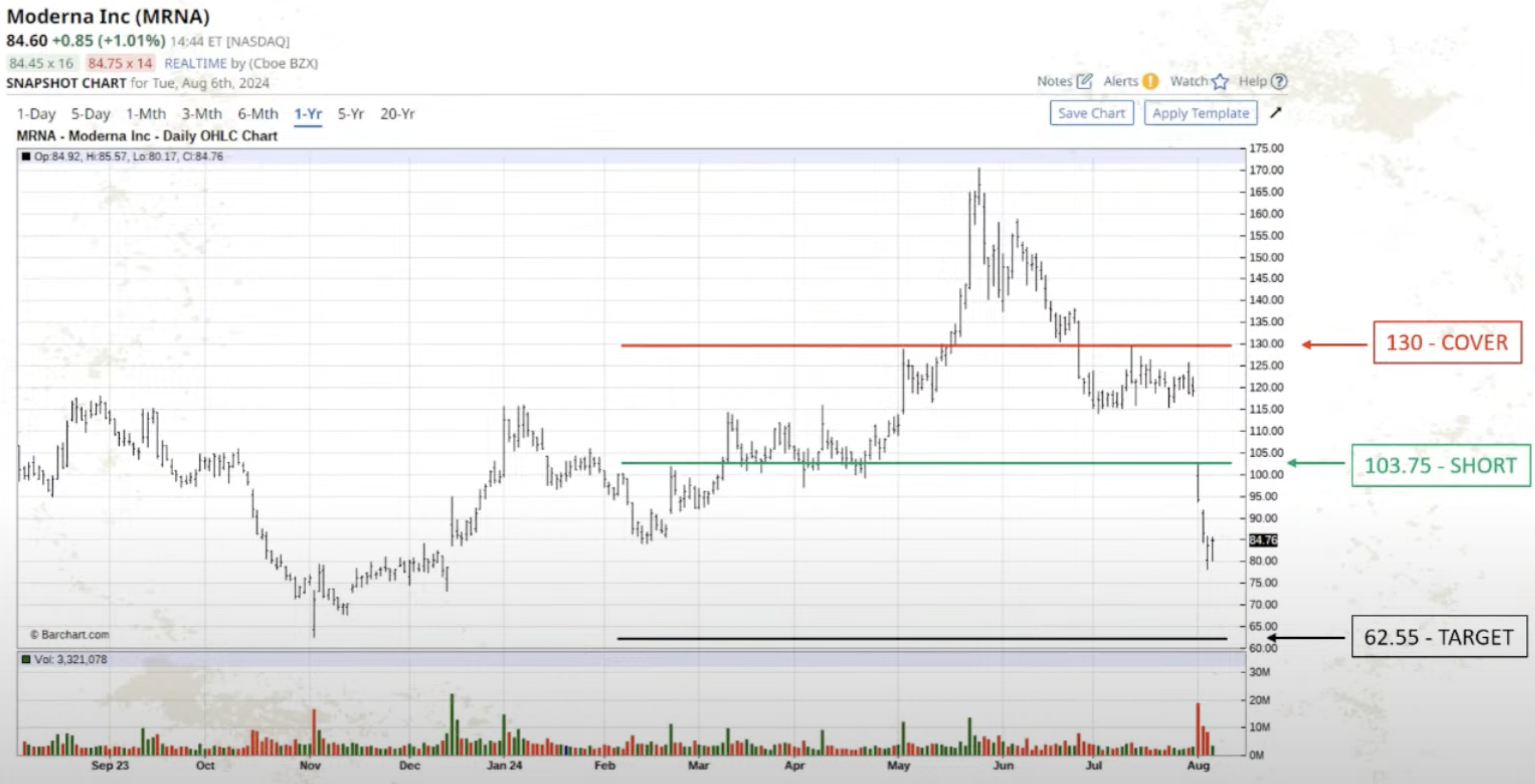Click the green Vol legend square
1535x784 pixels.
coord(26,659)
